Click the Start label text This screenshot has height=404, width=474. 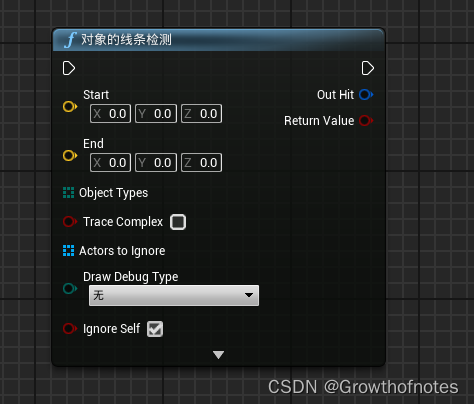[x=96, y=95]
